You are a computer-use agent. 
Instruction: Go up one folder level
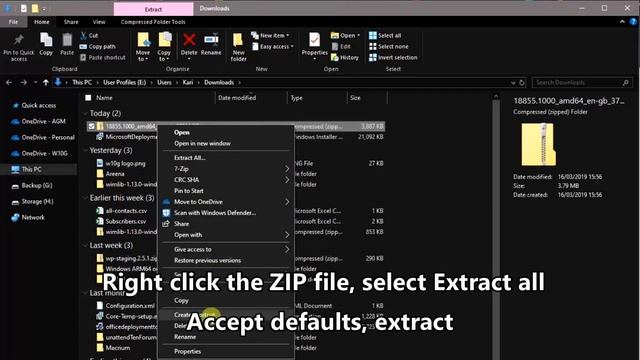pyautogui.click(x=46, y=82)
